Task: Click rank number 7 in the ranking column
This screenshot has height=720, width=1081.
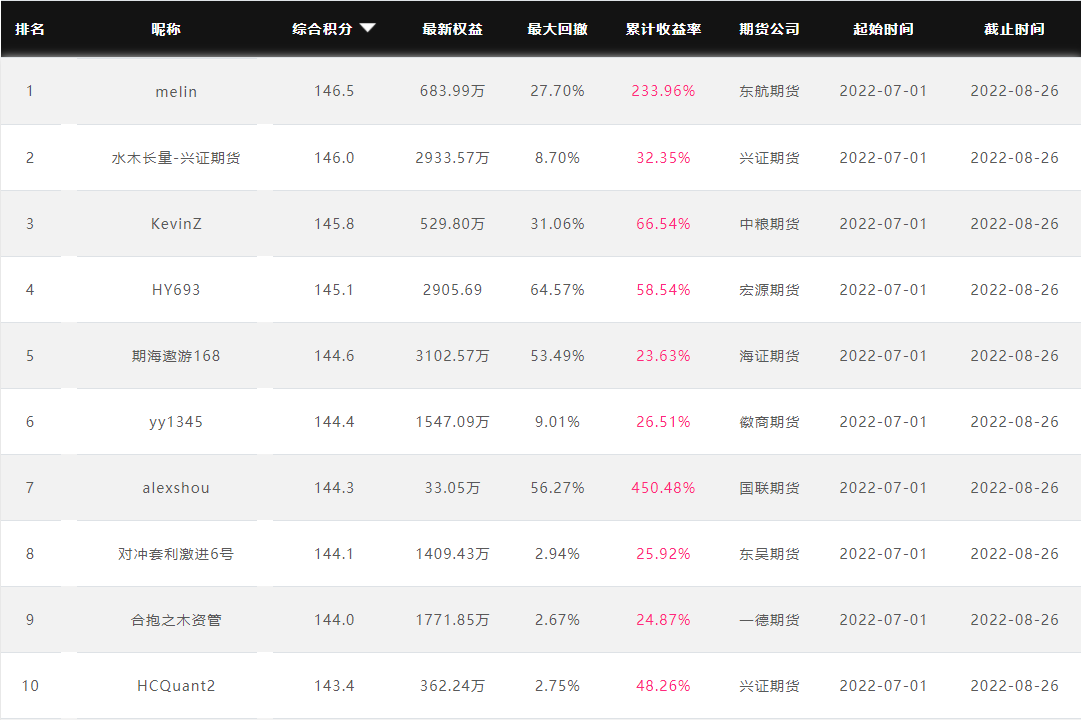Action: coord(30,488)
